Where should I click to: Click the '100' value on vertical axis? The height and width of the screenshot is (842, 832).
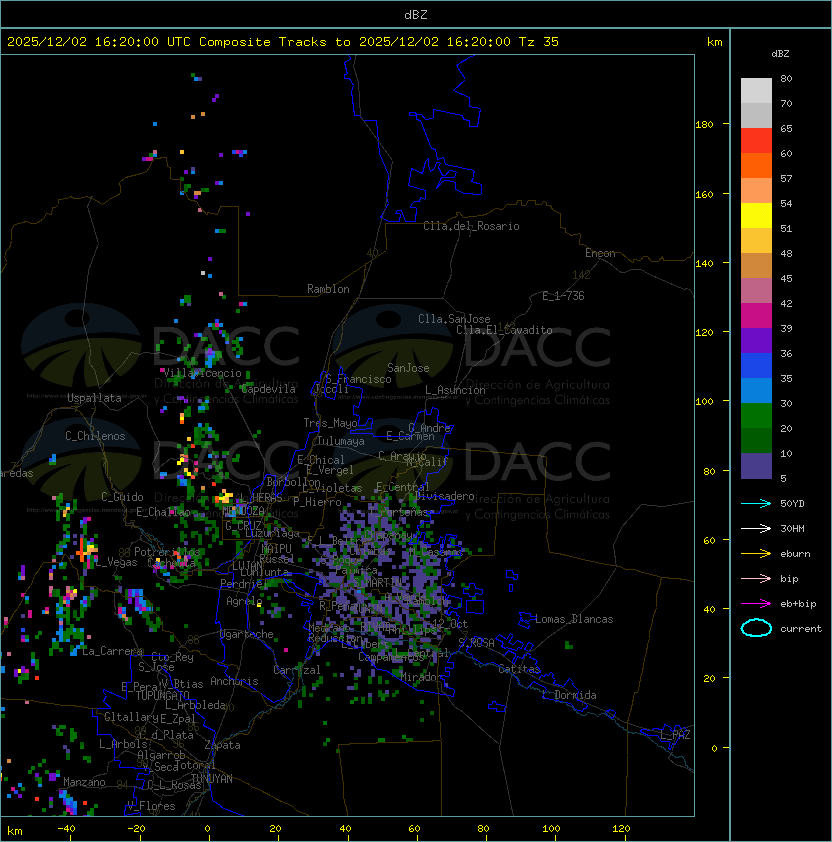(704, 402)
